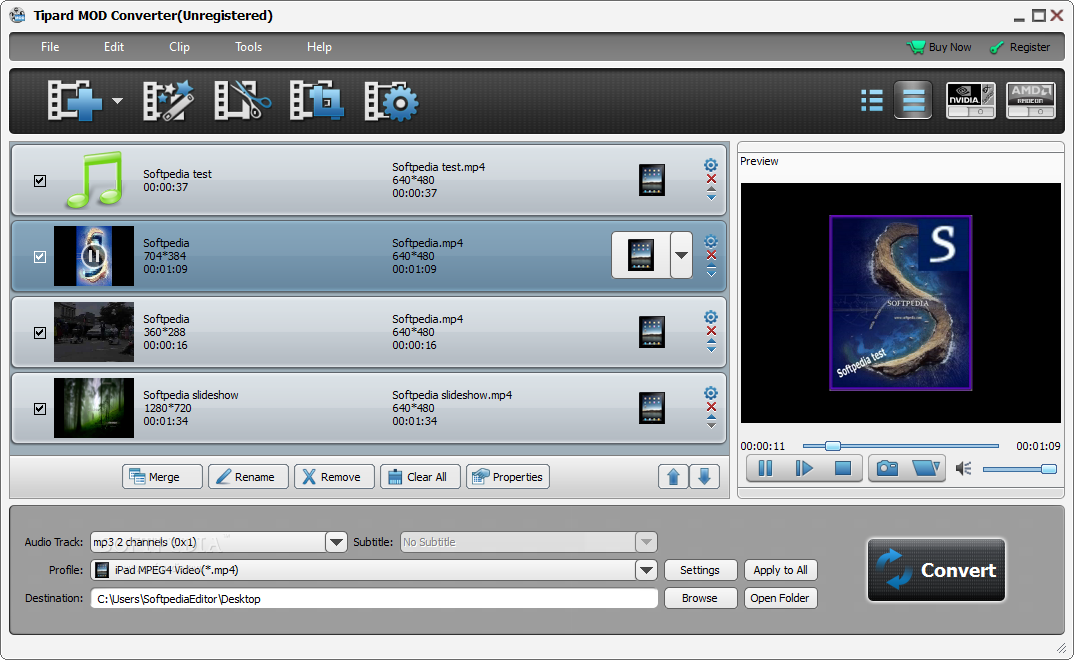Click the Buy Now link
This screenshot has width=1074, height=660.
click(x=939, y=47)
